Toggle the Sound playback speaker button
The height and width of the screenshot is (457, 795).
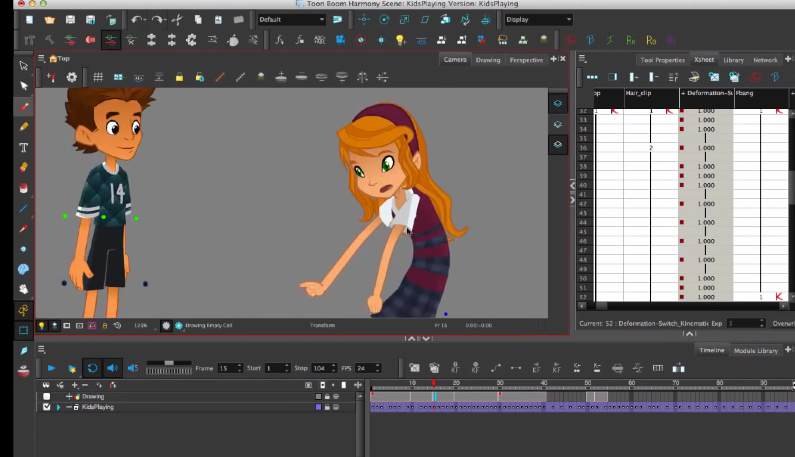pyautogui.click(x=112, y=368)
